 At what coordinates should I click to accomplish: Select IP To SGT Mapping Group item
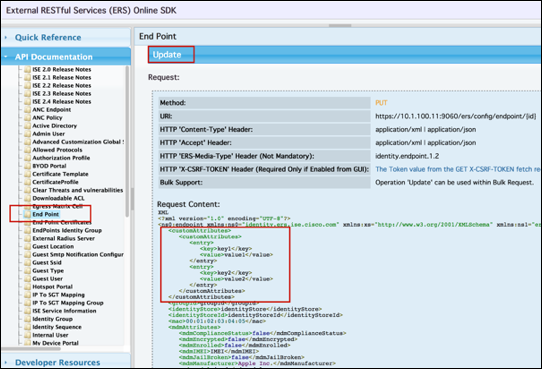tap(68, 303)
